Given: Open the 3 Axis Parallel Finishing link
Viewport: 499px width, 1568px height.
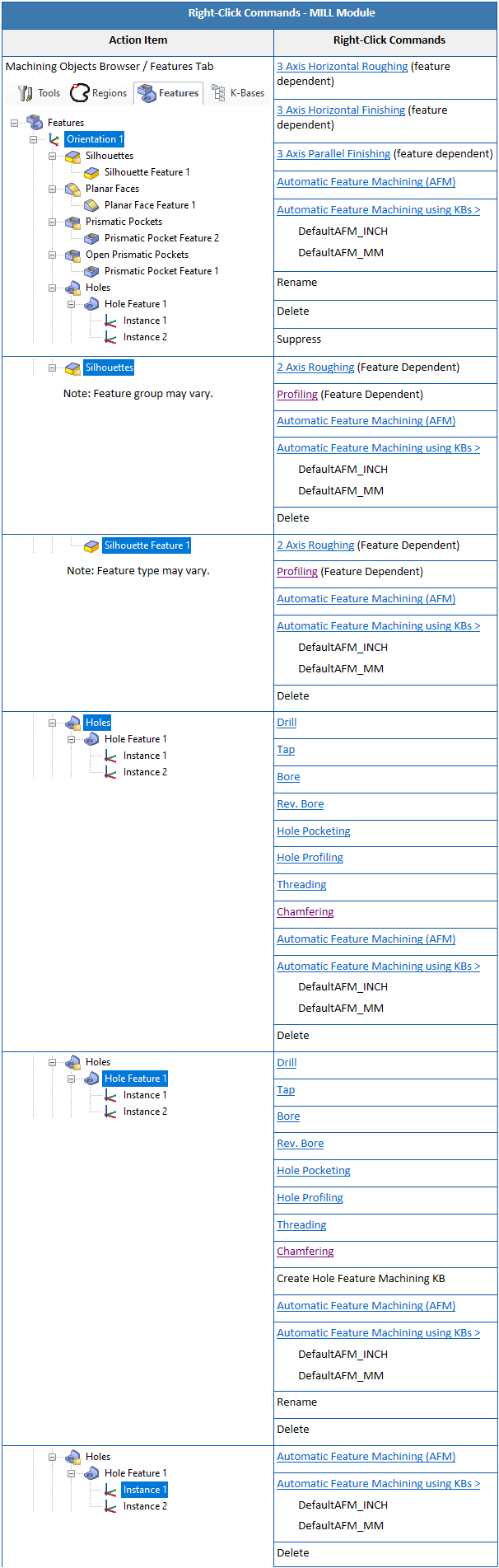Looking at the screenshot, I should click(333, 154).
